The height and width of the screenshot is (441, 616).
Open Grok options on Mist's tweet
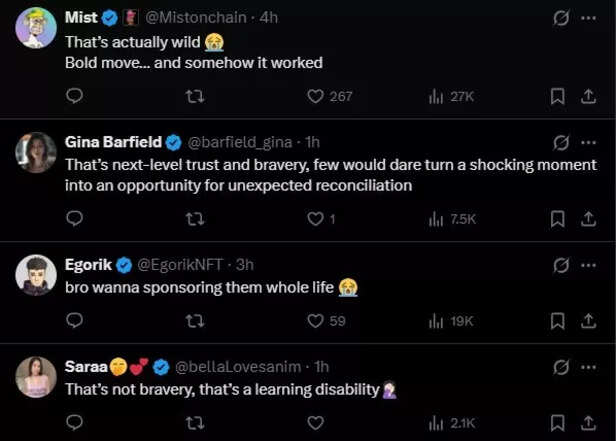pos(561,18)
